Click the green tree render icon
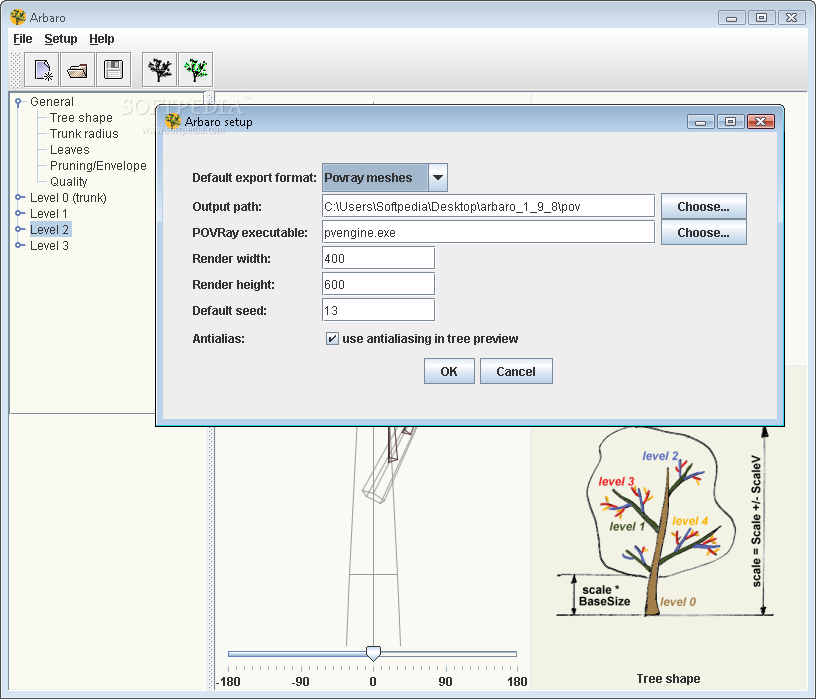Image resolution: width=816 pixels, height=699 pixels. click(196, 69)
